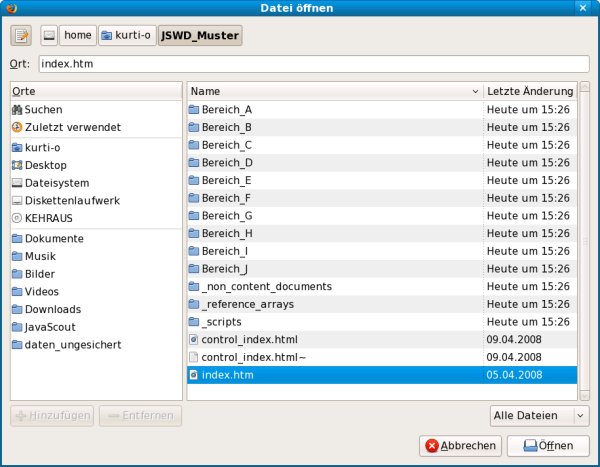The image size is (600, 467).
Task: Select the JavaScout bookmark folder
Action: click(50, 327)
